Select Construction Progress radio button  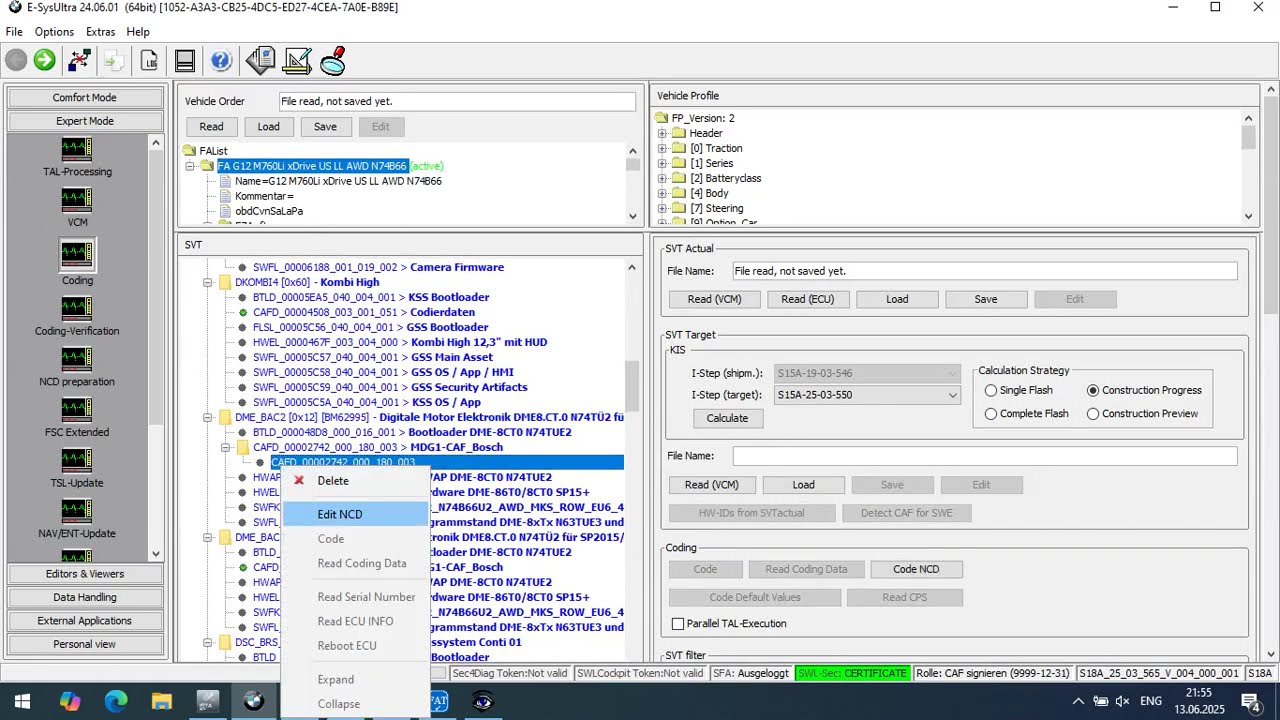pyautogui.click(x=1093, y=391)
